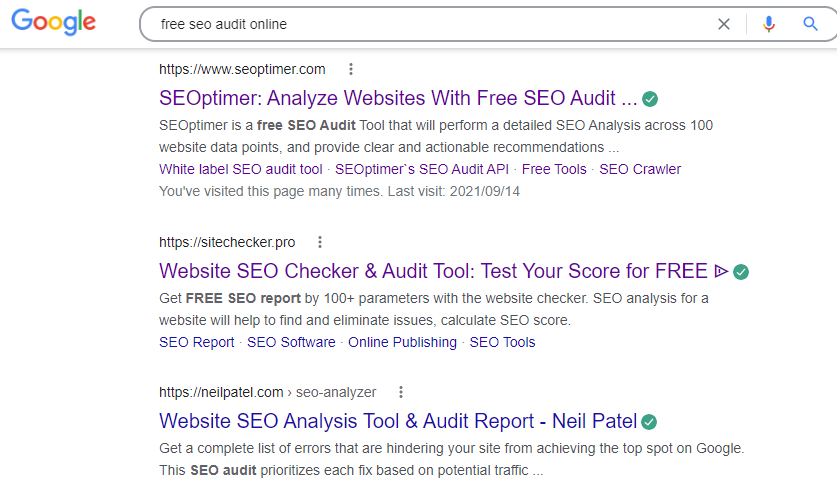This screenshot has width=837, height=480.
Task: Click green verified badge beside Neil Patel title
Action: tap(649, 421)
